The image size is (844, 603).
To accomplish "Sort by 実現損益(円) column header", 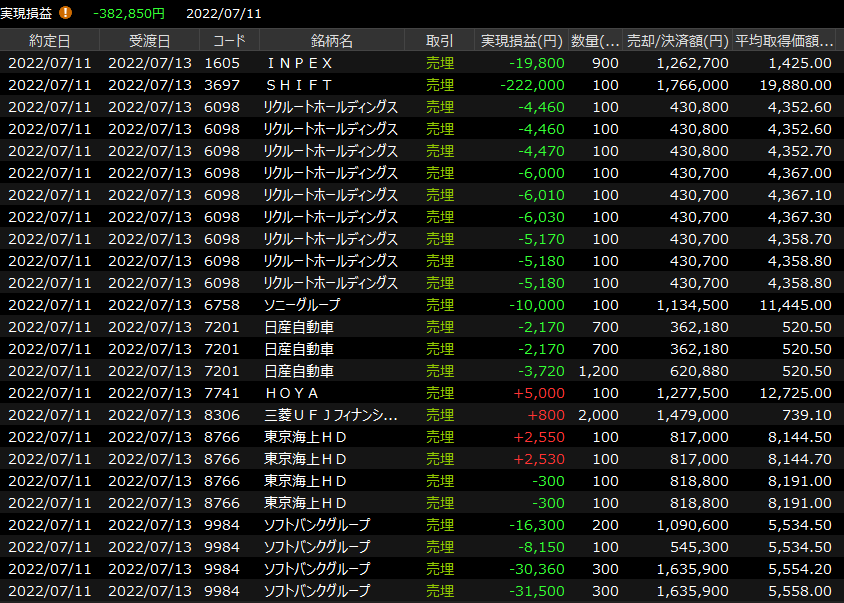I will 522,41.
